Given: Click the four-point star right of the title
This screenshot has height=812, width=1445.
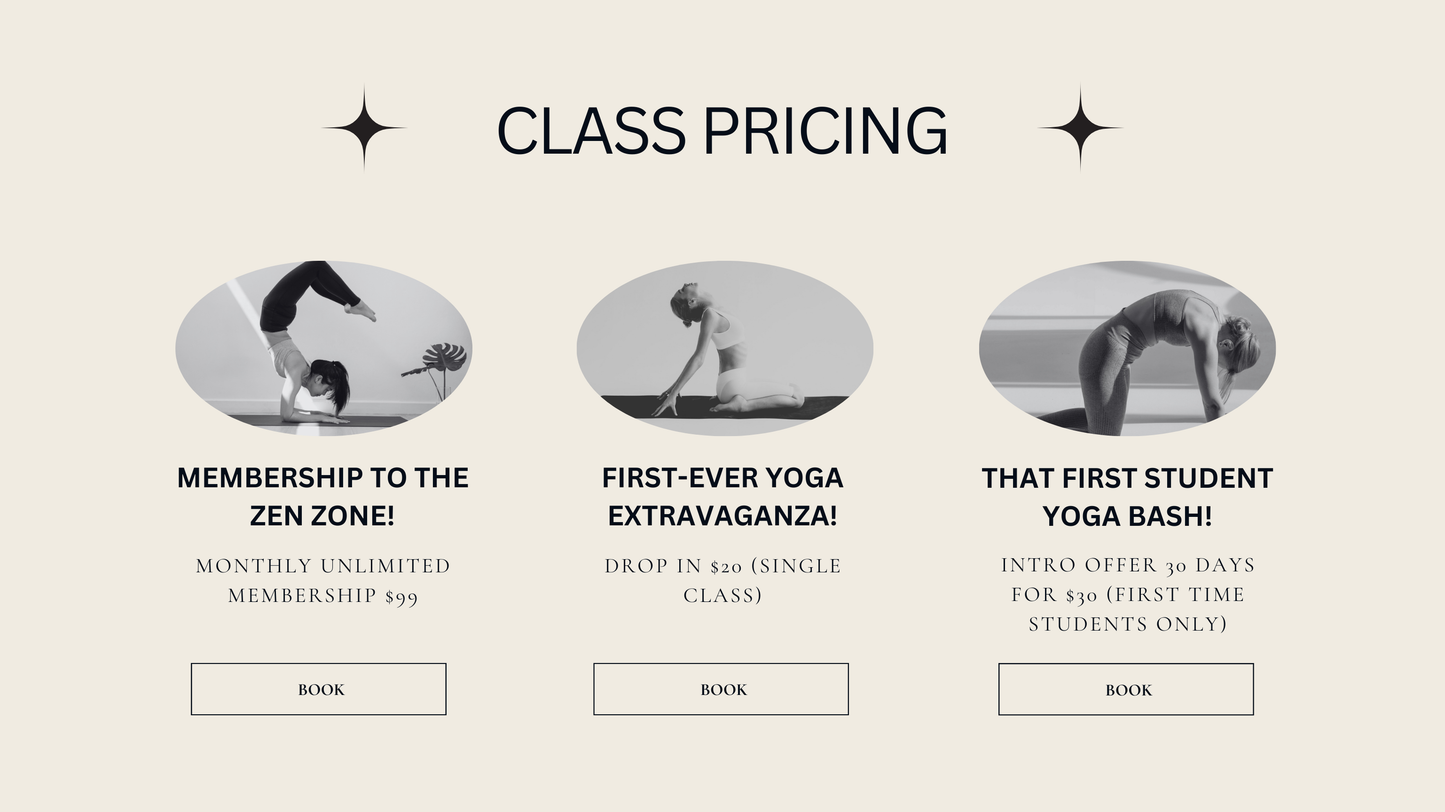Looking at the screenshot, I should (1079, 128).
